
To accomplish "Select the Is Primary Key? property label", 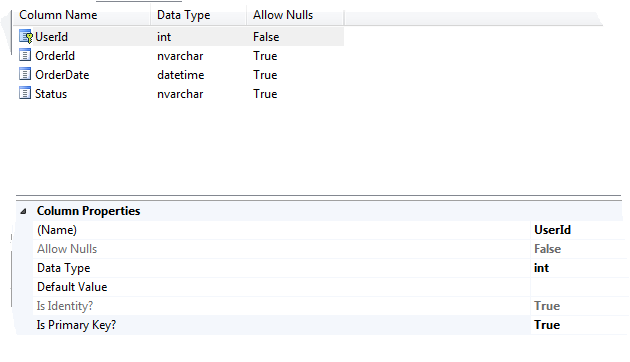I will click(76, 325).
